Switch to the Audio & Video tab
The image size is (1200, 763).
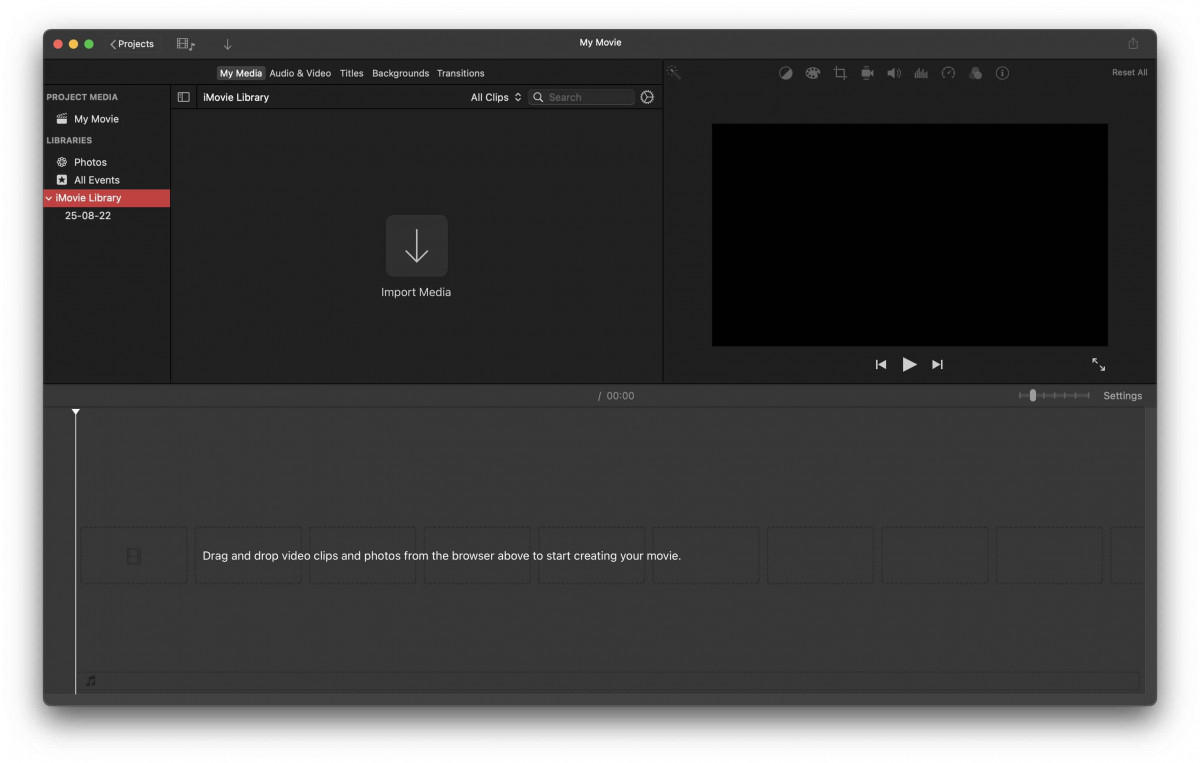pos(300,73)
